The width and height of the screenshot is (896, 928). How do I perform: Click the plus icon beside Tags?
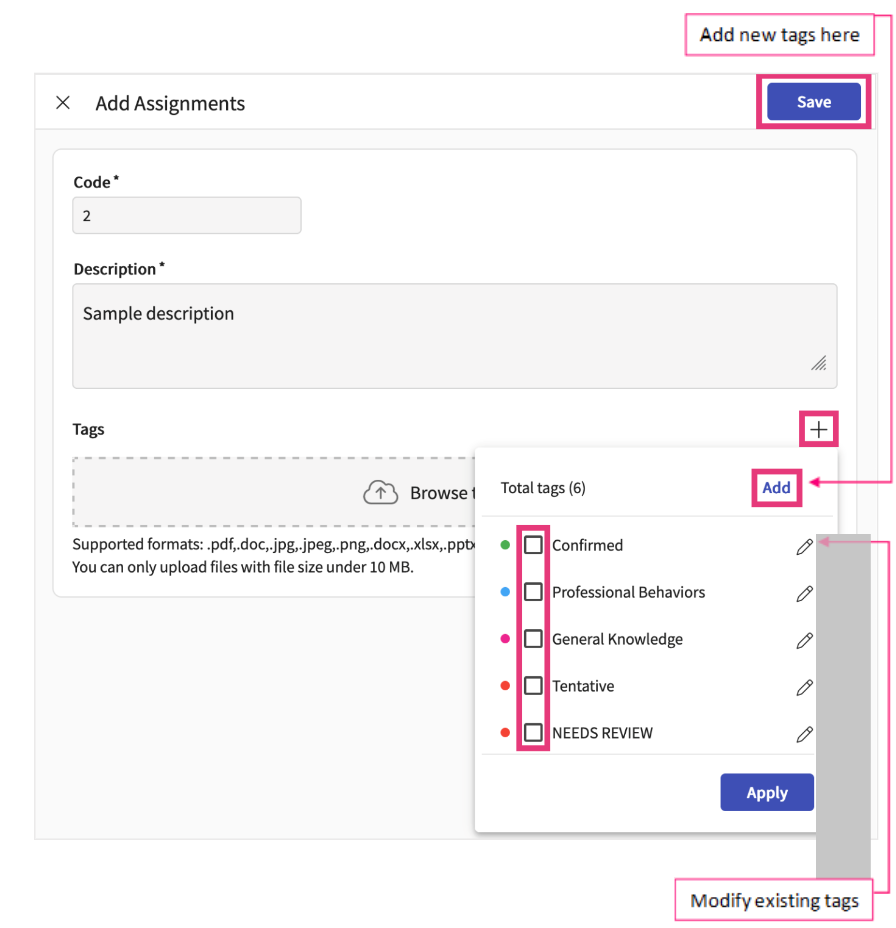819,430
